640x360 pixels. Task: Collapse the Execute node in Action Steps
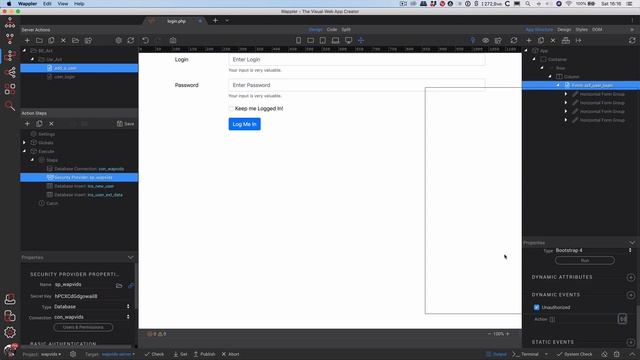[24, 151]
